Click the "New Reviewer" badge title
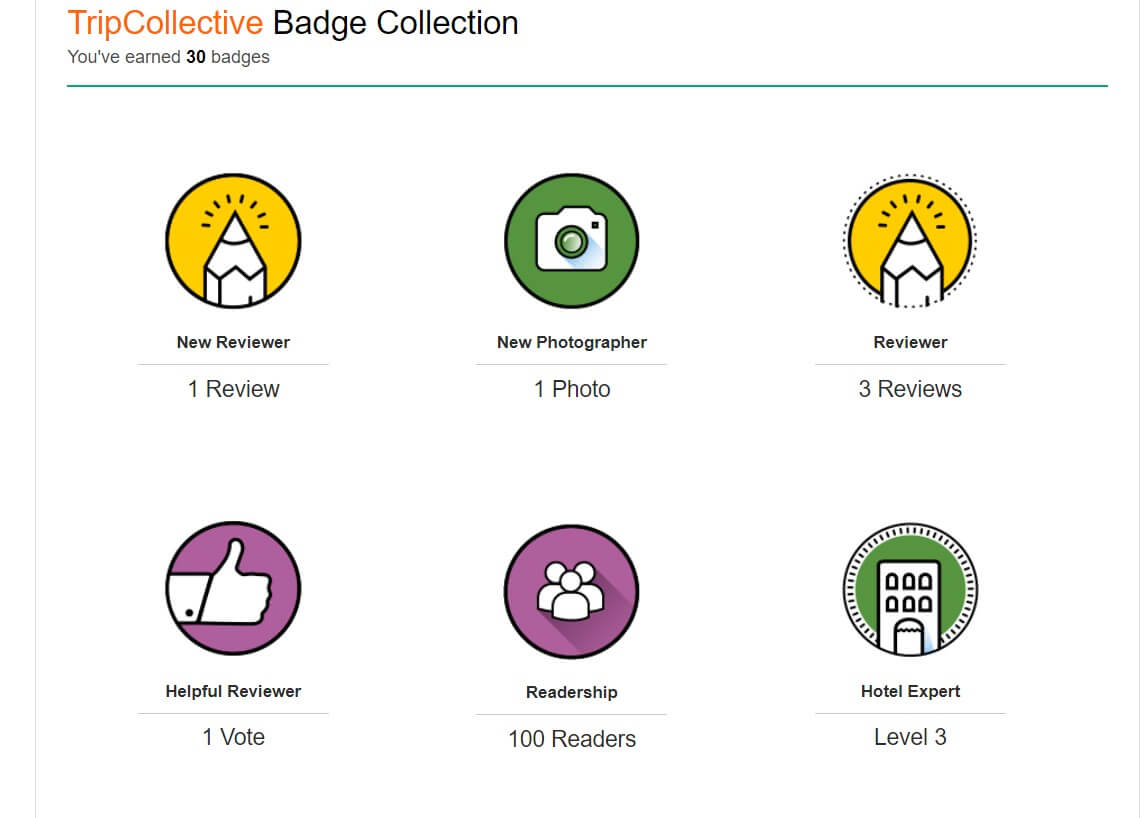The image size is (1142, 818). point(233,342)
